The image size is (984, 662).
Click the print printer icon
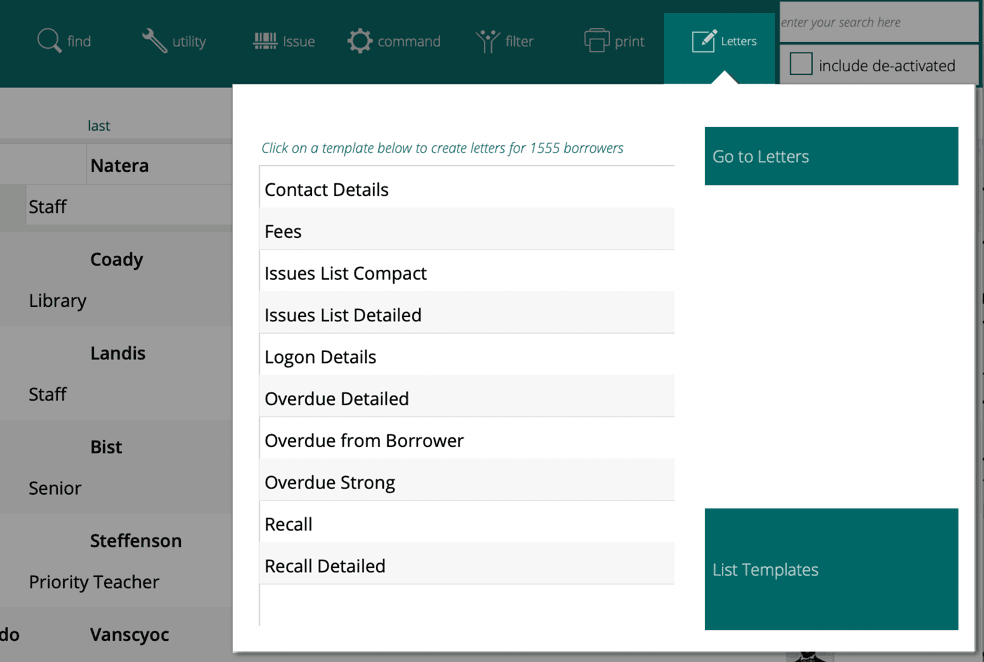597,41
